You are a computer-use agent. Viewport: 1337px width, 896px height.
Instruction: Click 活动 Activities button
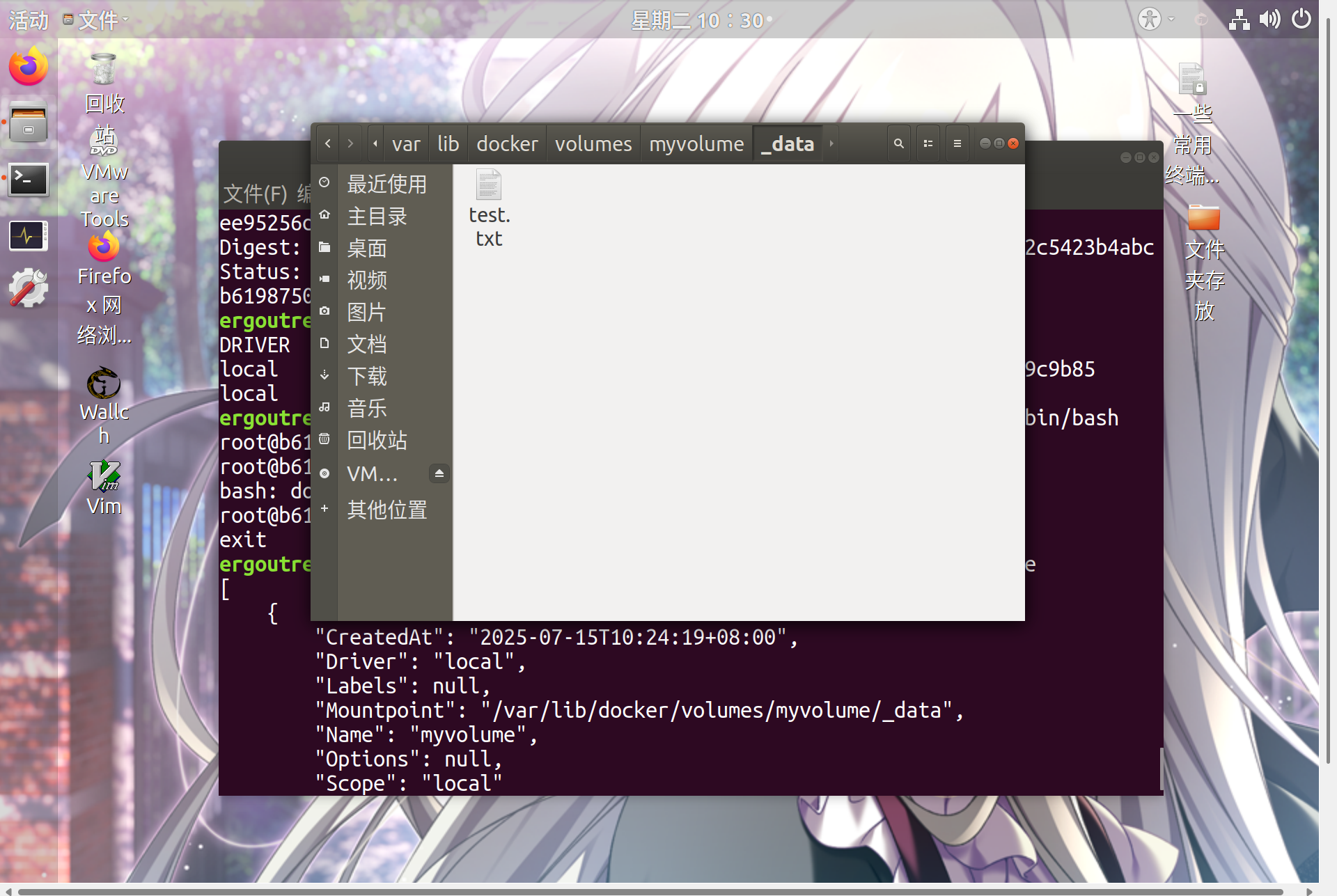[29, 19]
